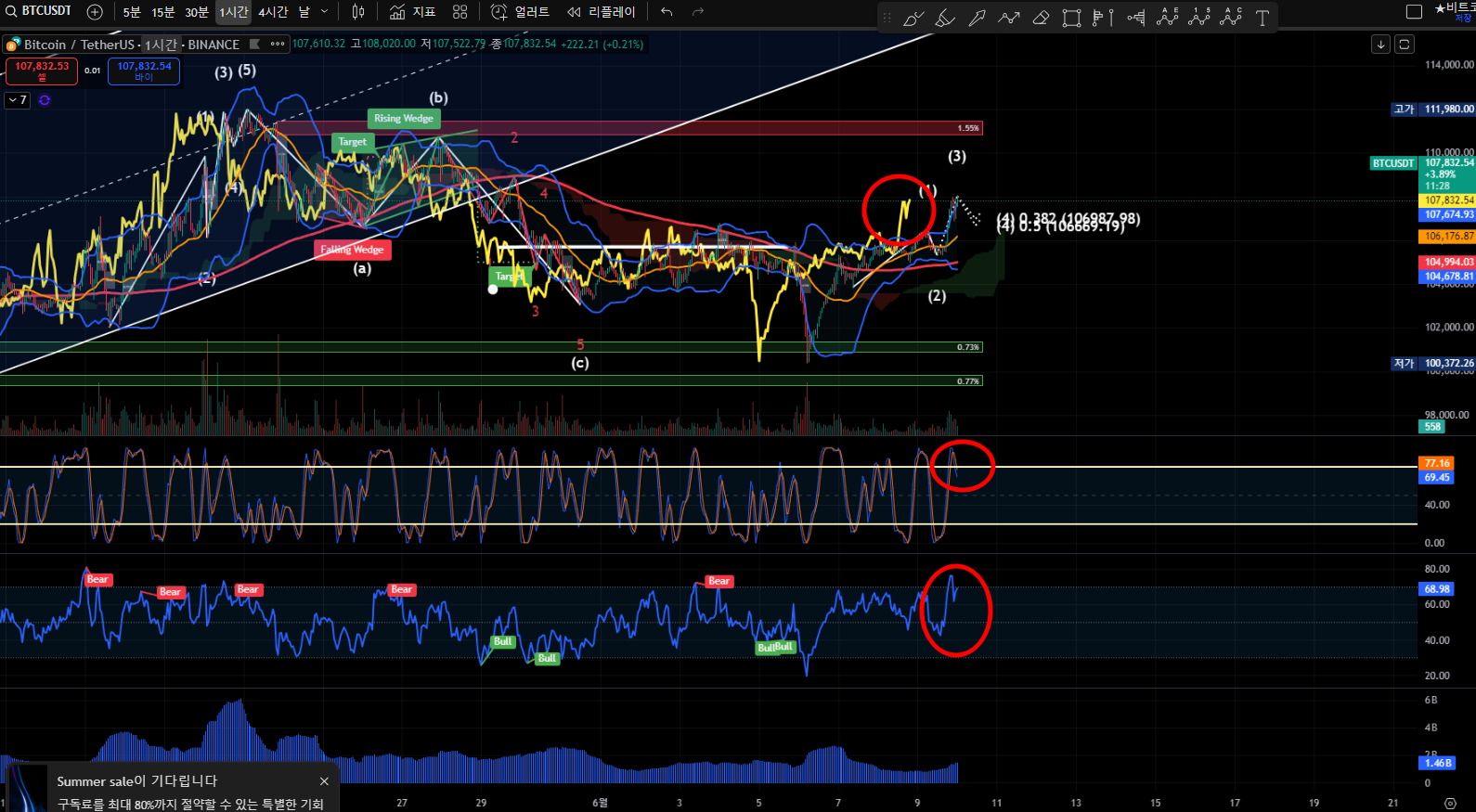Click the undo arrow
The image size is (1476, 812).
[x=667, y=12]
